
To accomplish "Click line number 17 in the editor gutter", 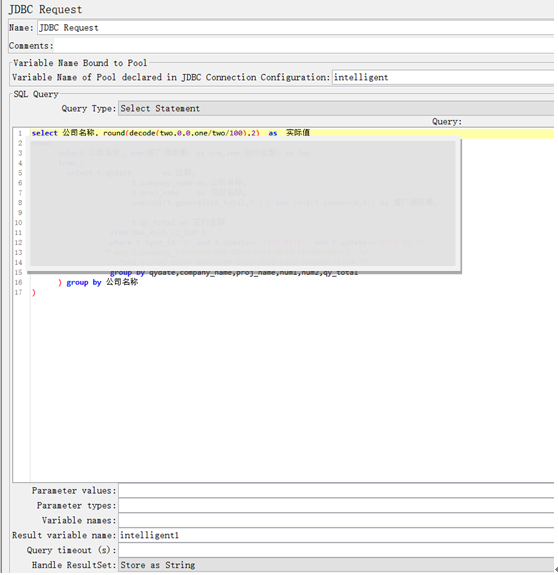I will coord(19,292).
